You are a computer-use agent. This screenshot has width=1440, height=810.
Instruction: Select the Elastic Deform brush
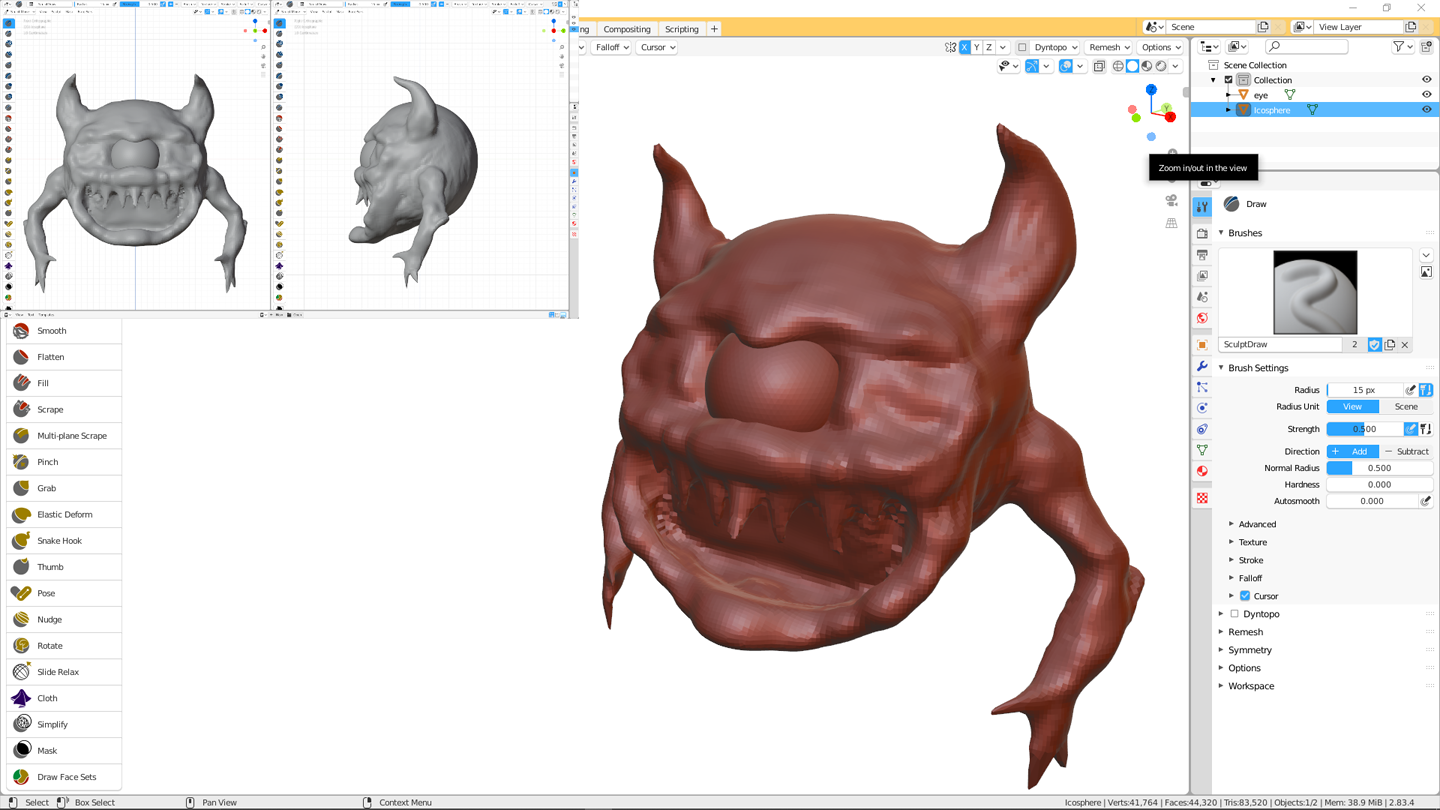coord(64,515)
